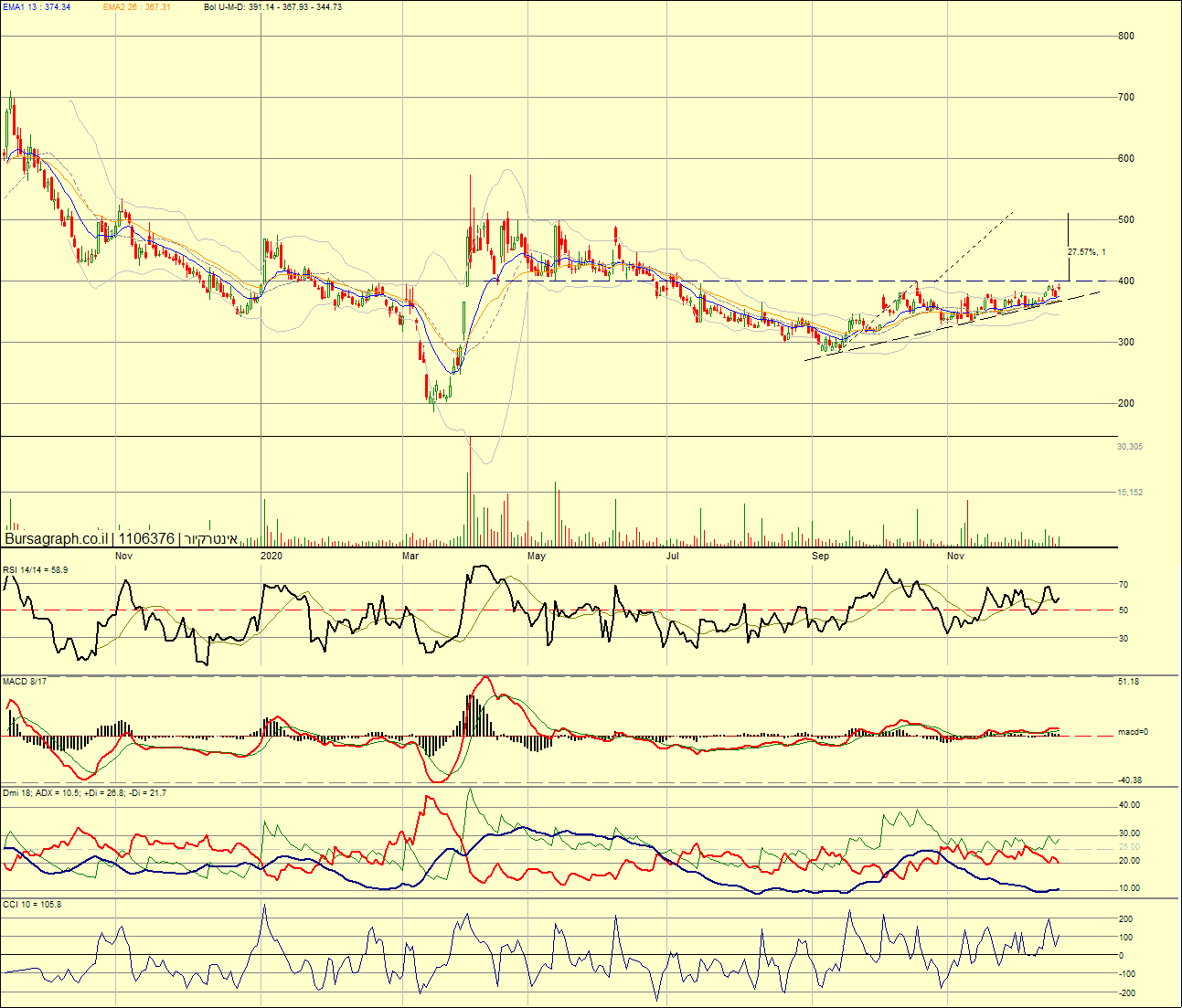1182x1008 pixels.
Task: Select the 70 level on the RSI axis
Action: point(1123,585)
